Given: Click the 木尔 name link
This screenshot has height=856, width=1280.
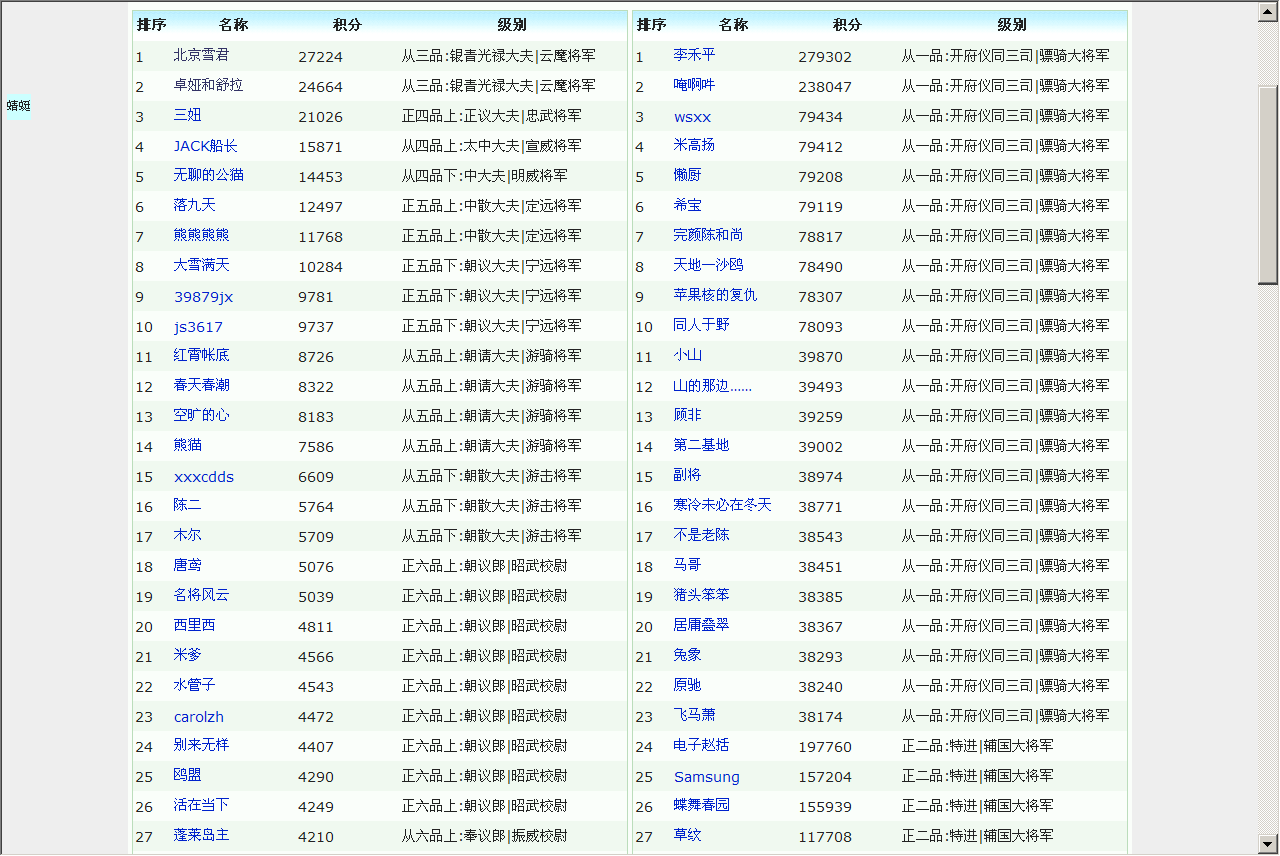Looking at the screenshot, I should (x=188, y=535).
